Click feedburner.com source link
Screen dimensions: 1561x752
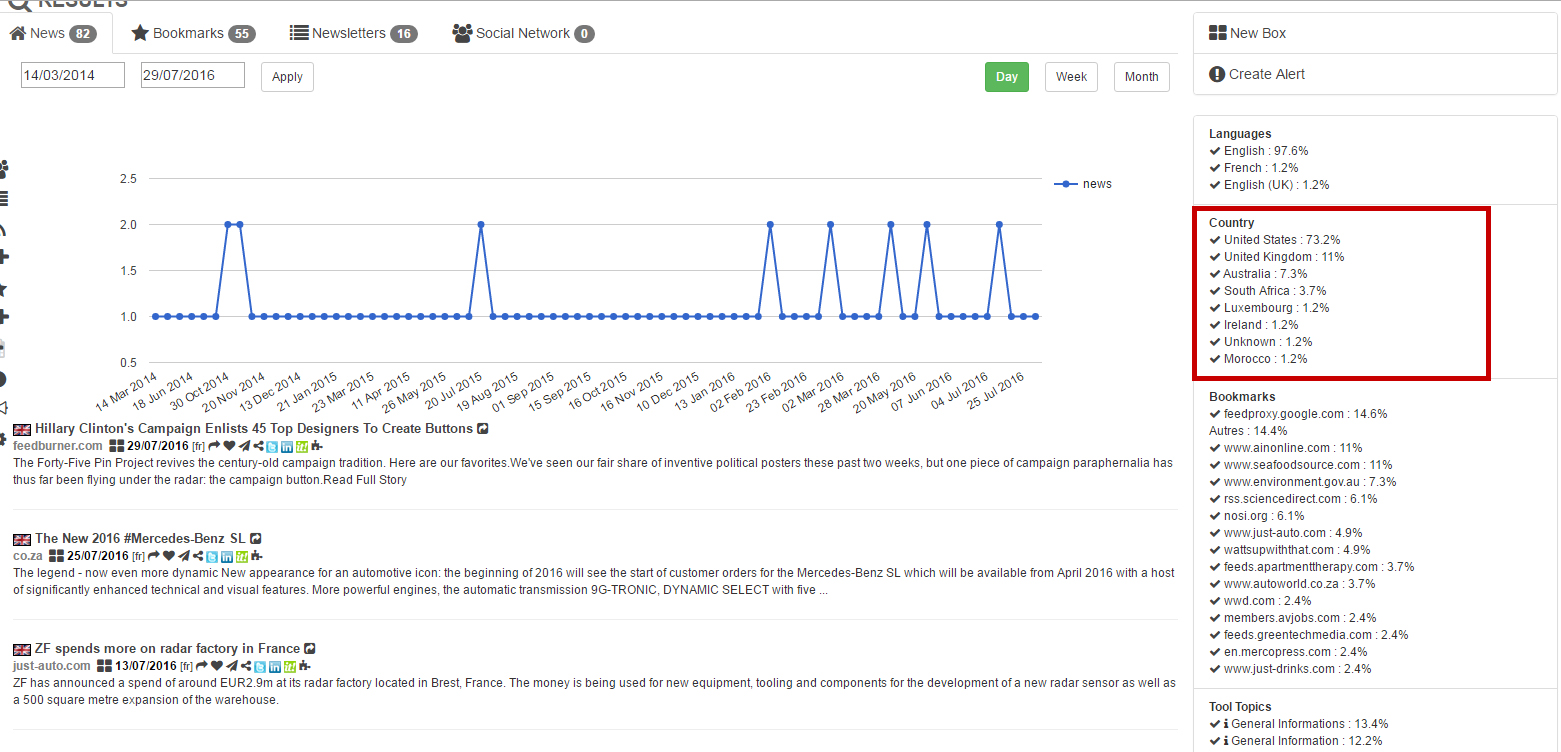58,446
